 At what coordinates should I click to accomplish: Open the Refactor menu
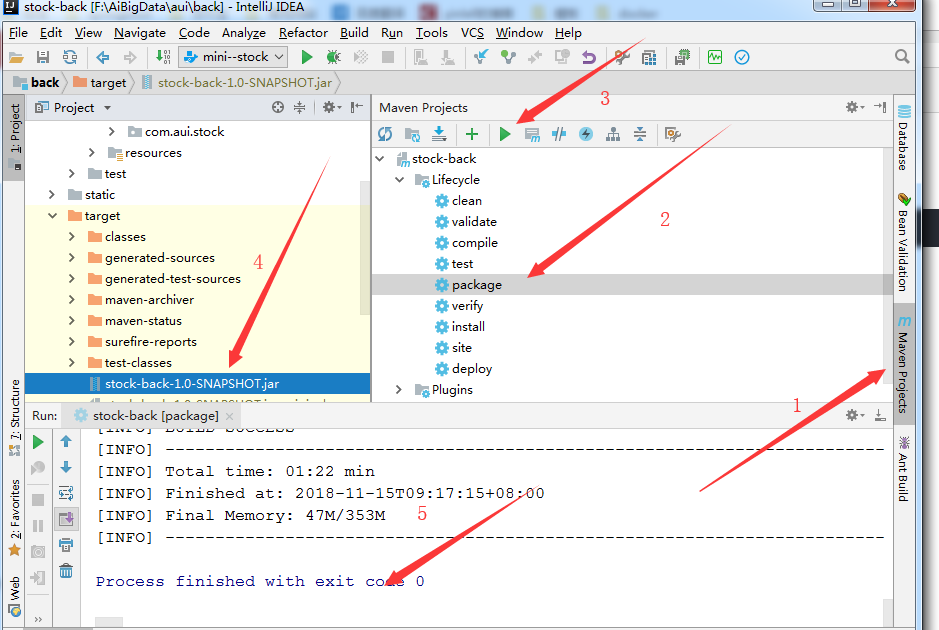pos(303,33)
